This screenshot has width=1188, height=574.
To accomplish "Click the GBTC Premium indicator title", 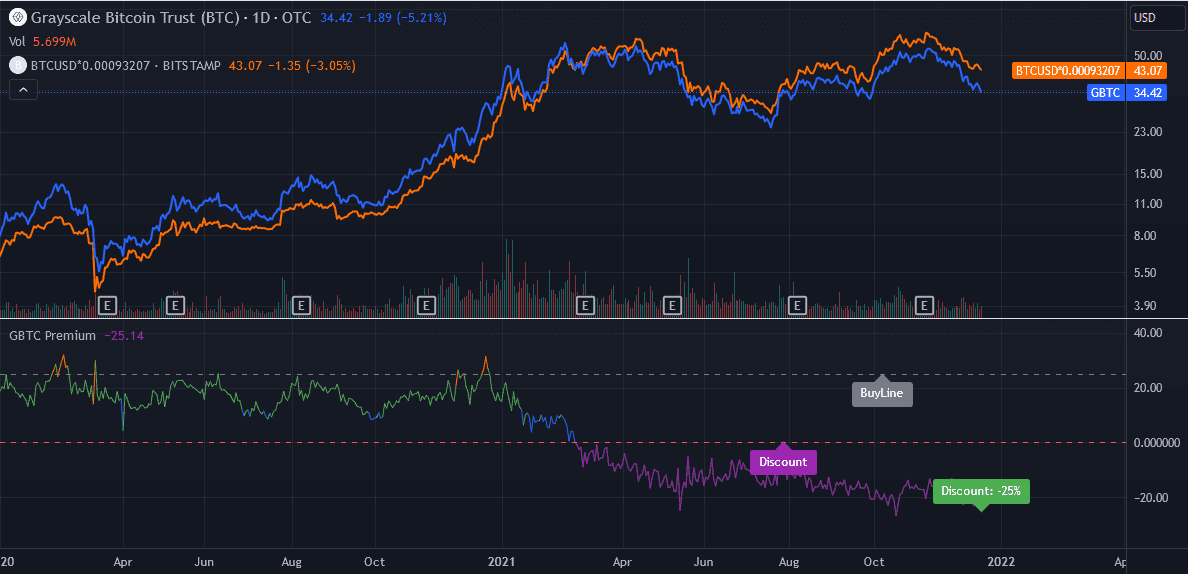I will (x=53, y=335).
